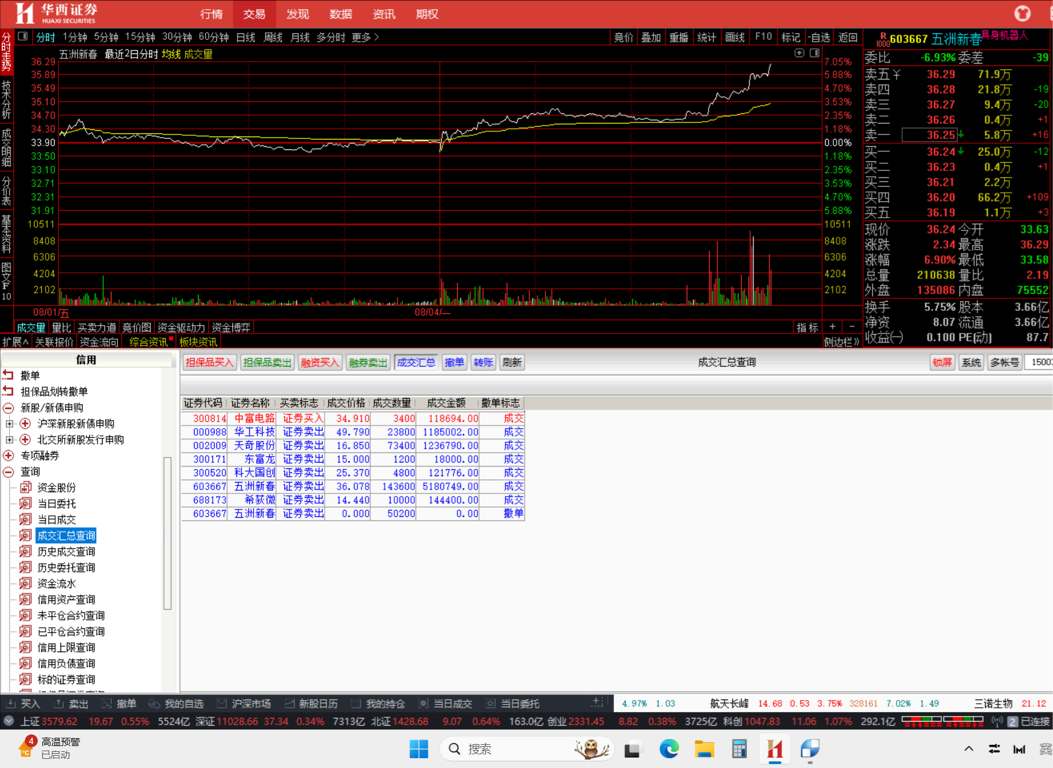Click the sidebar vertical scrollbar
Viewport: 1053px width, 768px height.
(167, 533)
